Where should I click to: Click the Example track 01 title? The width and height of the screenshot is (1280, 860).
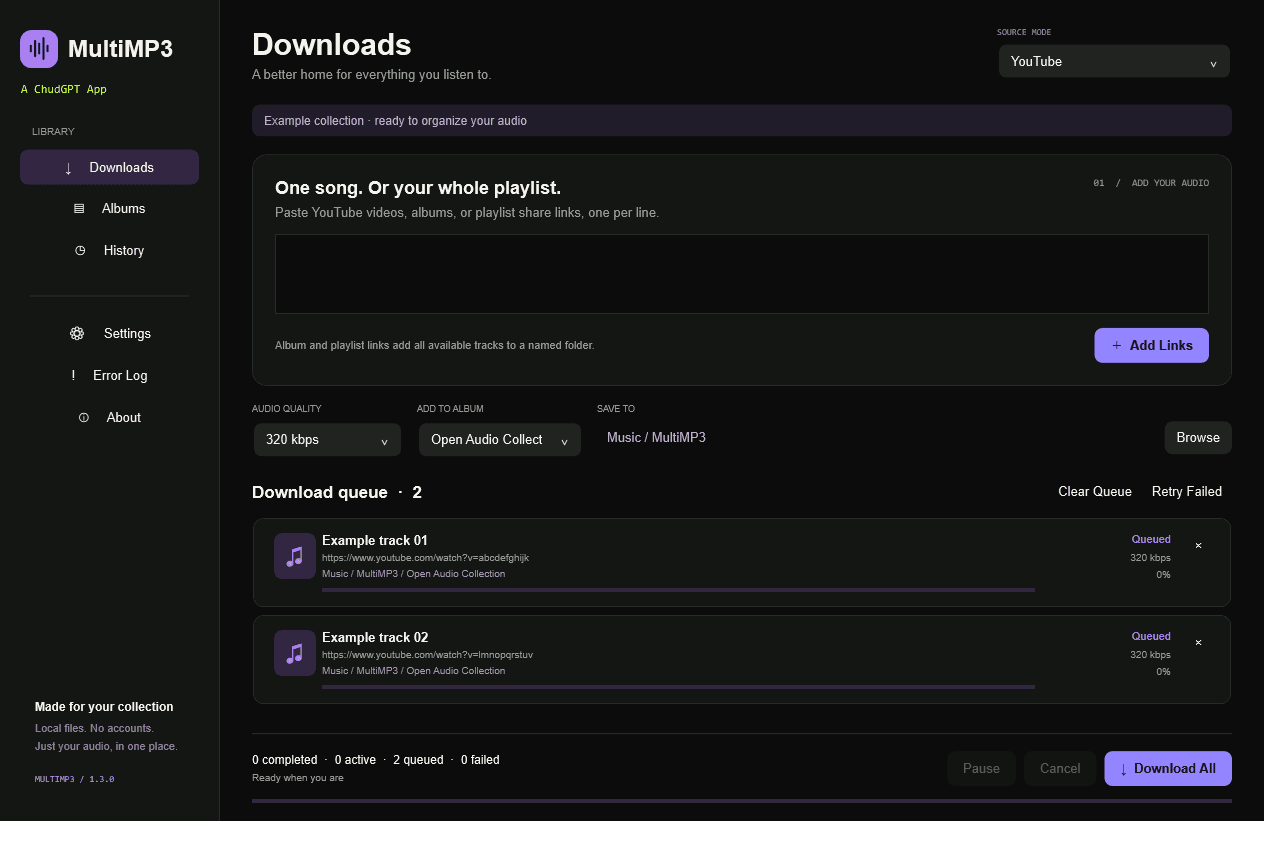coord(375,541)
